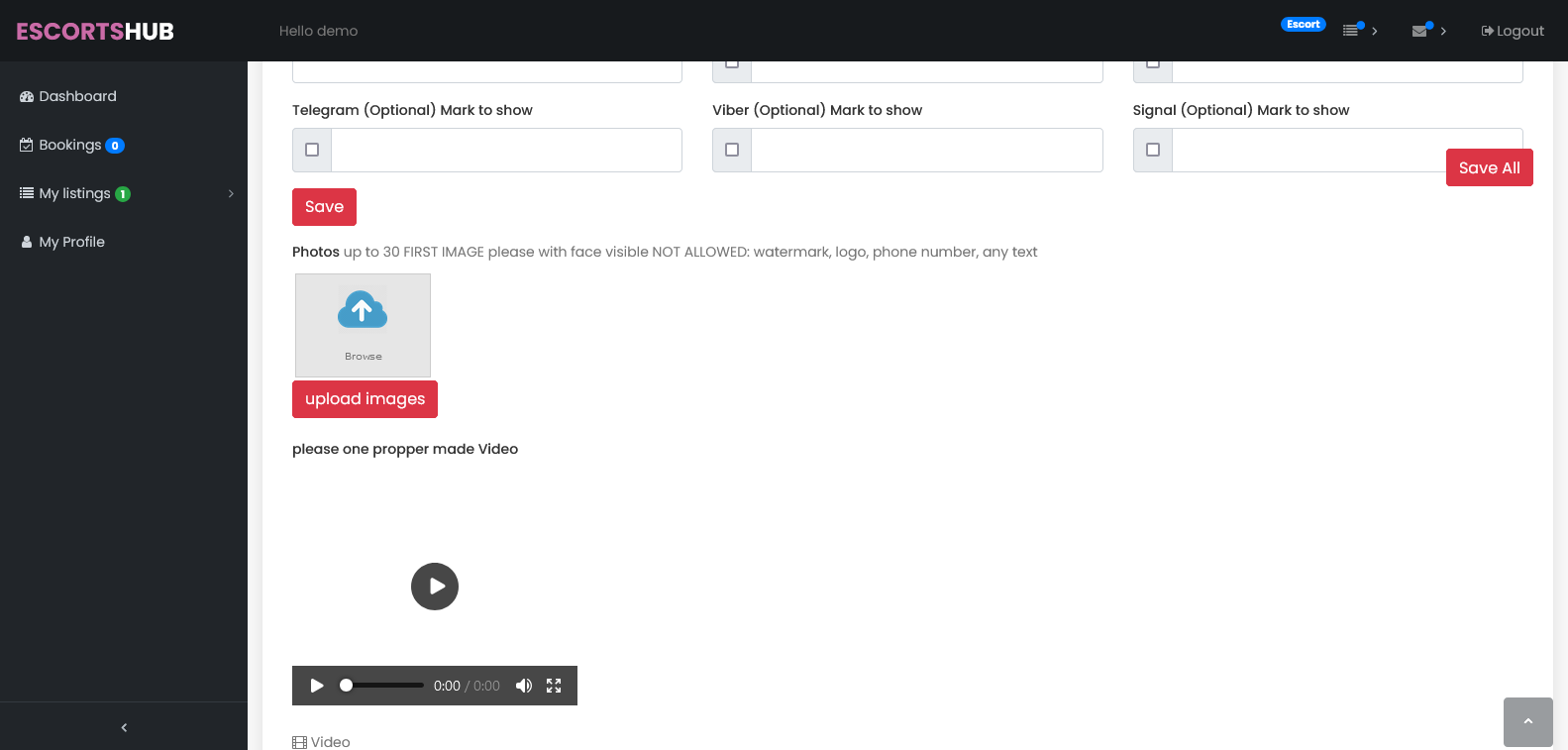This screenshot has height=750, width=1568.
Task: Open the list notifications icon in header
Action: [1351, 31]
